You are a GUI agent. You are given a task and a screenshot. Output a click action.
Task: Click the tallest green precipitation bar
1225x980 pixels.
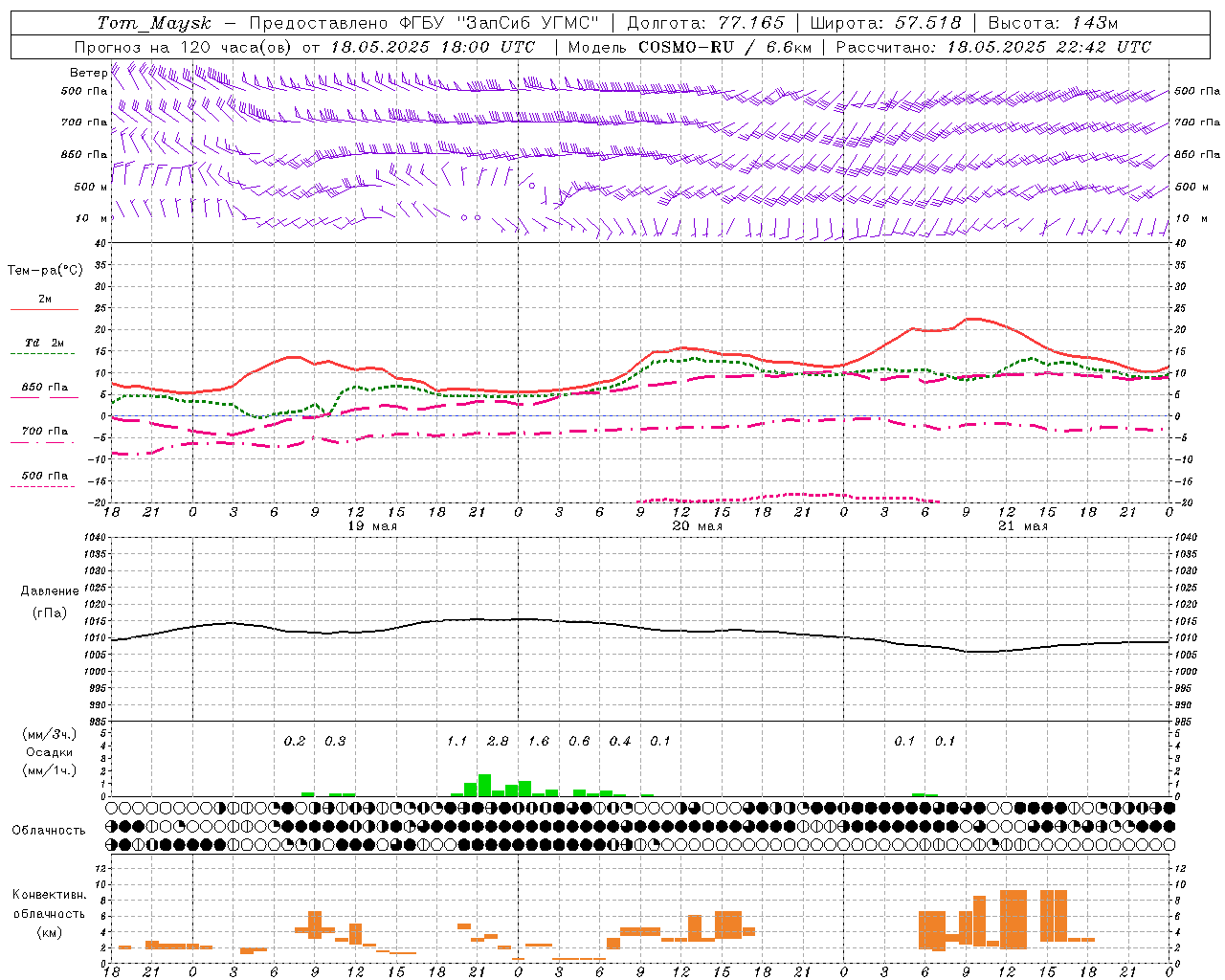click(x=484, y=785)
